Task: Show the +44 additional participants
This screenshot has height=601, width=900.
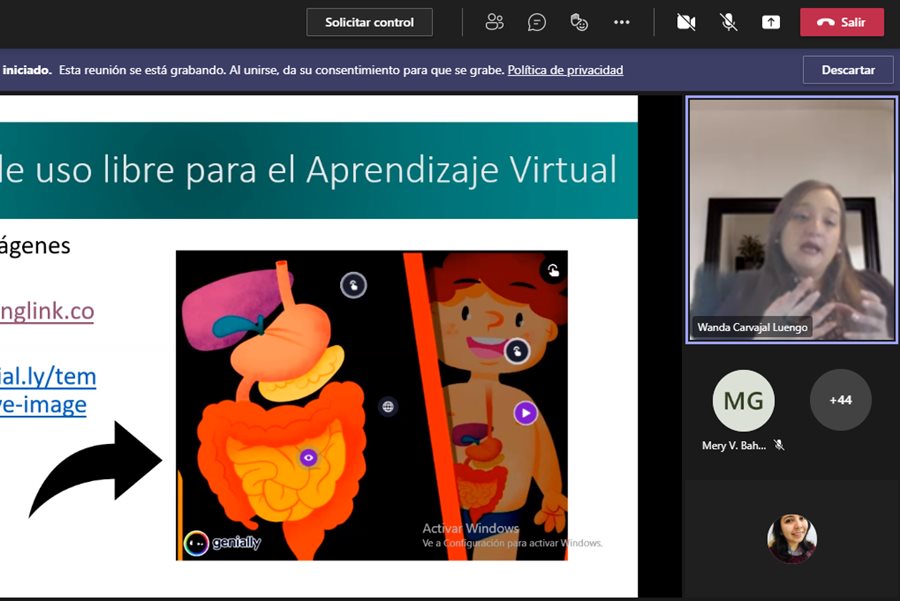Action: tap(840, 400)
